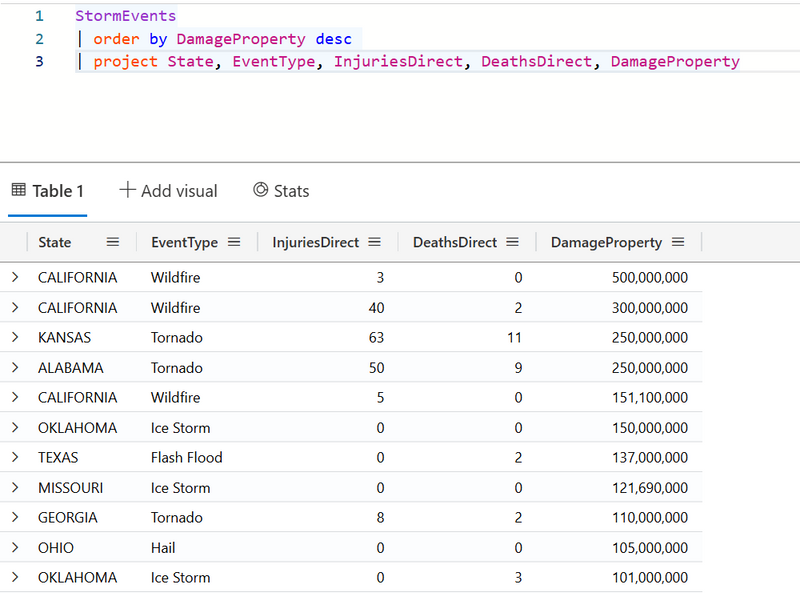Click the injuries value 63 in KANSAS row
800x593 pixels.
tap(376, 337)
